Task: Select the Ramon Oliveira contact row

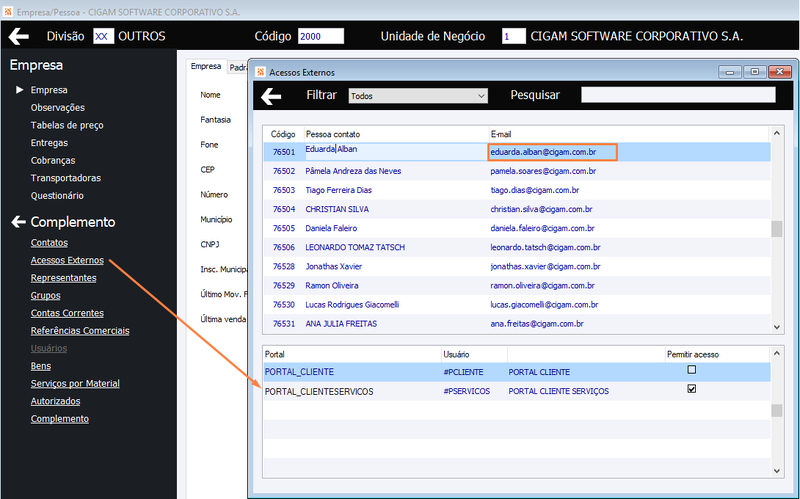Action: coord(517,286)
